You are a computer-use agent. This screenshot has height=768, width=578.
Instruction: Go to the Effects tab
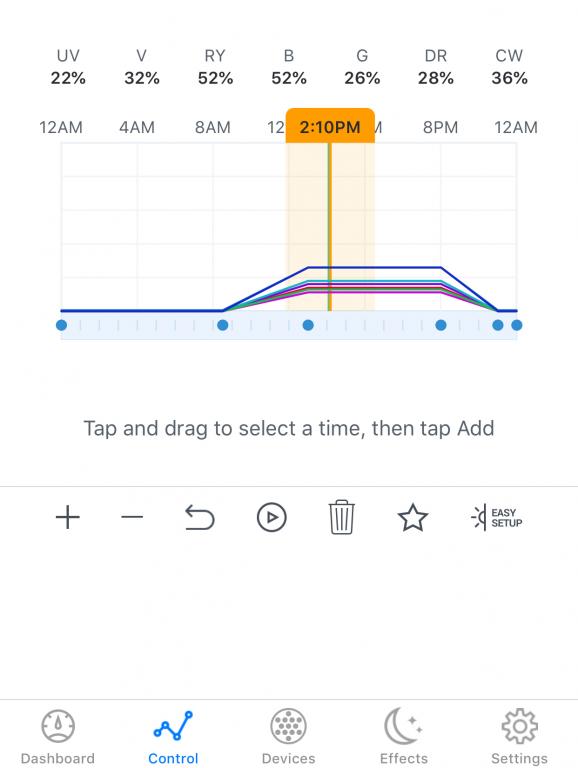pyautogui.click(x=404, y=737)
